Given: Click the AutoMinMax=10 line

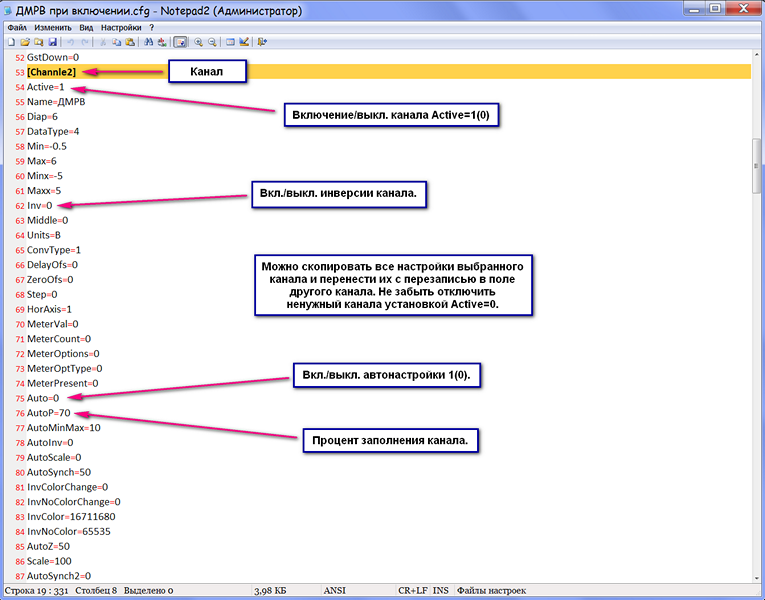Looking at the screenshot, I should [x=64, y=428].
